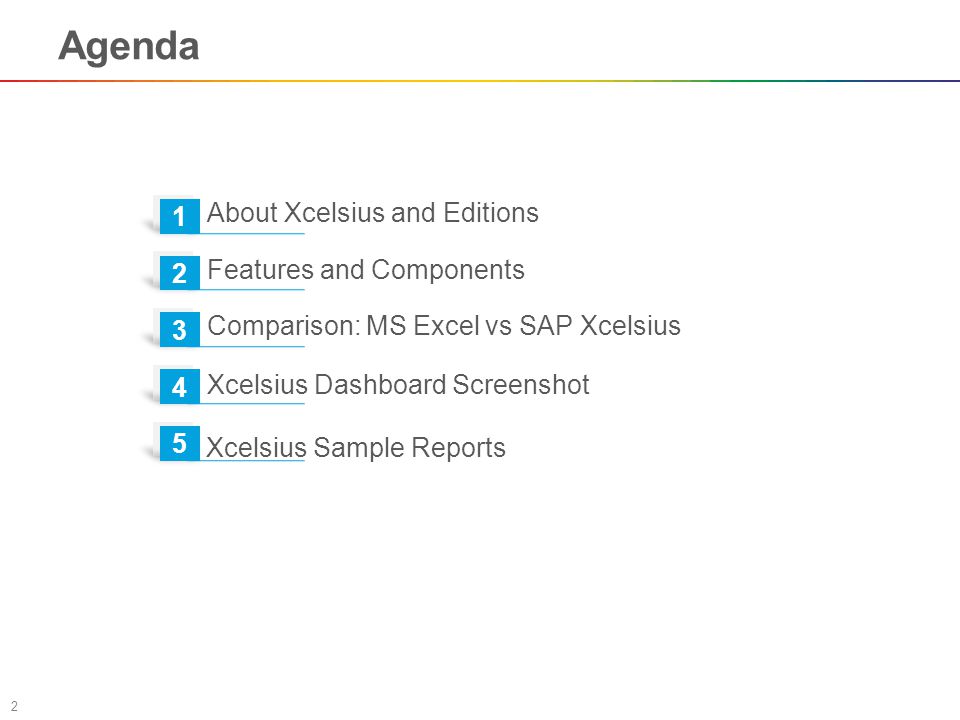Viewport: 960px width, 720px height.
Task: Click the blue number 3 badge
Action: [x=179, y=329]
